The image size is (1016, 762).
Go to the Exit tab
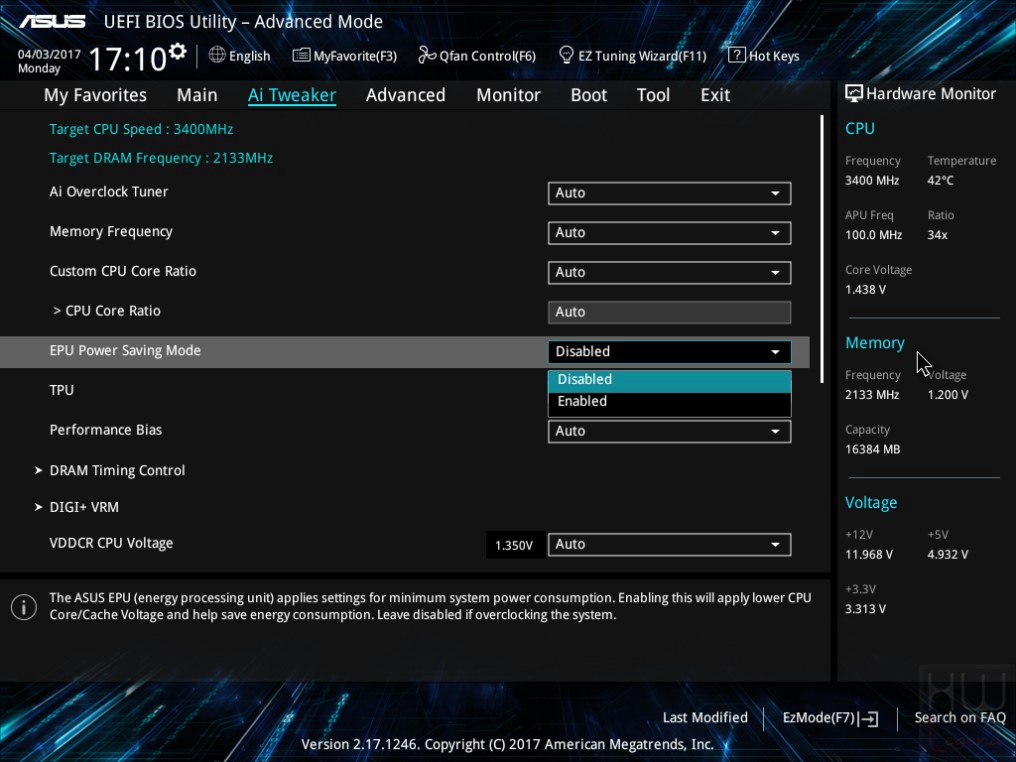click(x=715, y=95)
